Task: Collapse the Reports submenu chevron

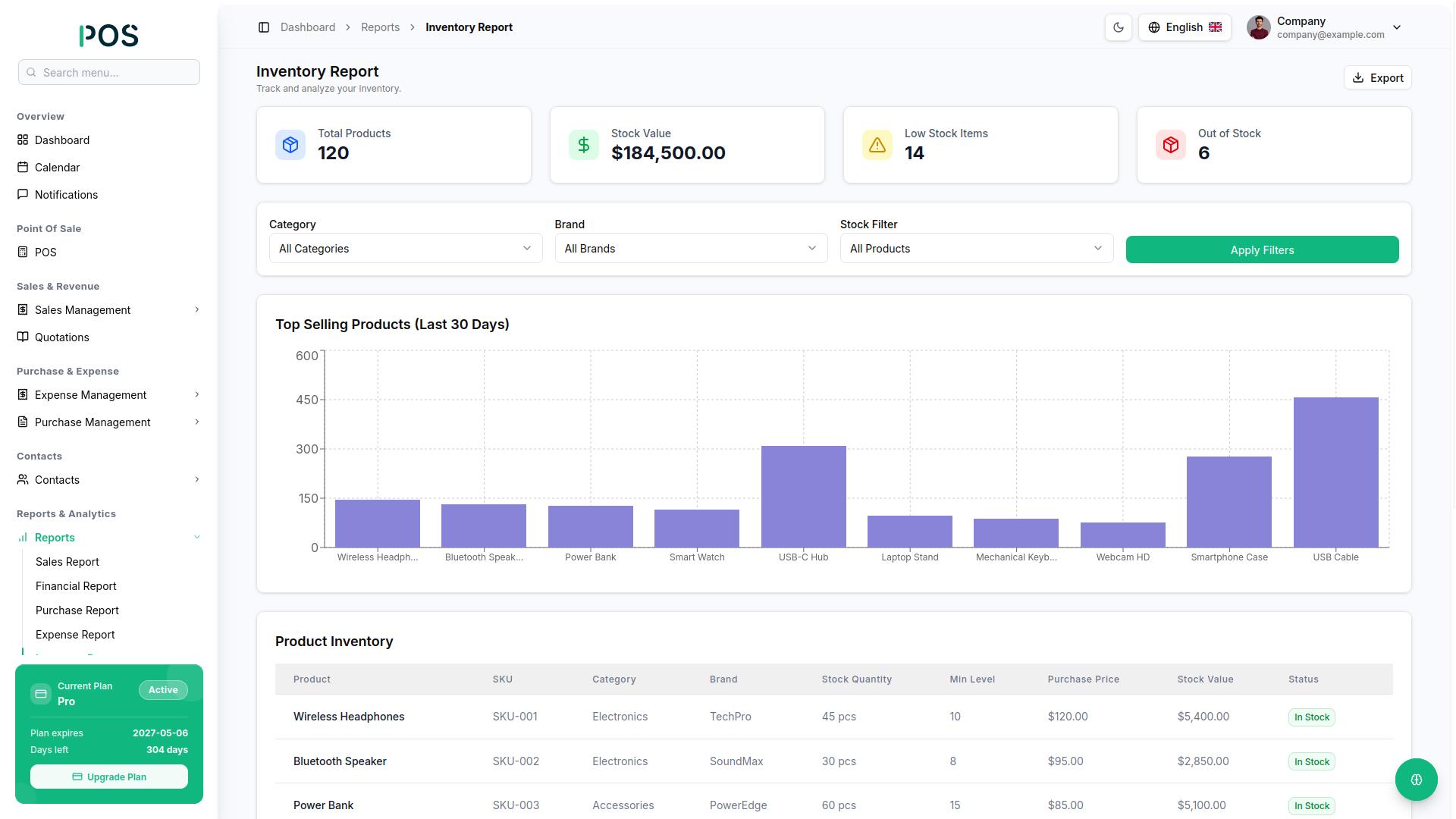Action: pyautogui.click(x=197, y=537)
